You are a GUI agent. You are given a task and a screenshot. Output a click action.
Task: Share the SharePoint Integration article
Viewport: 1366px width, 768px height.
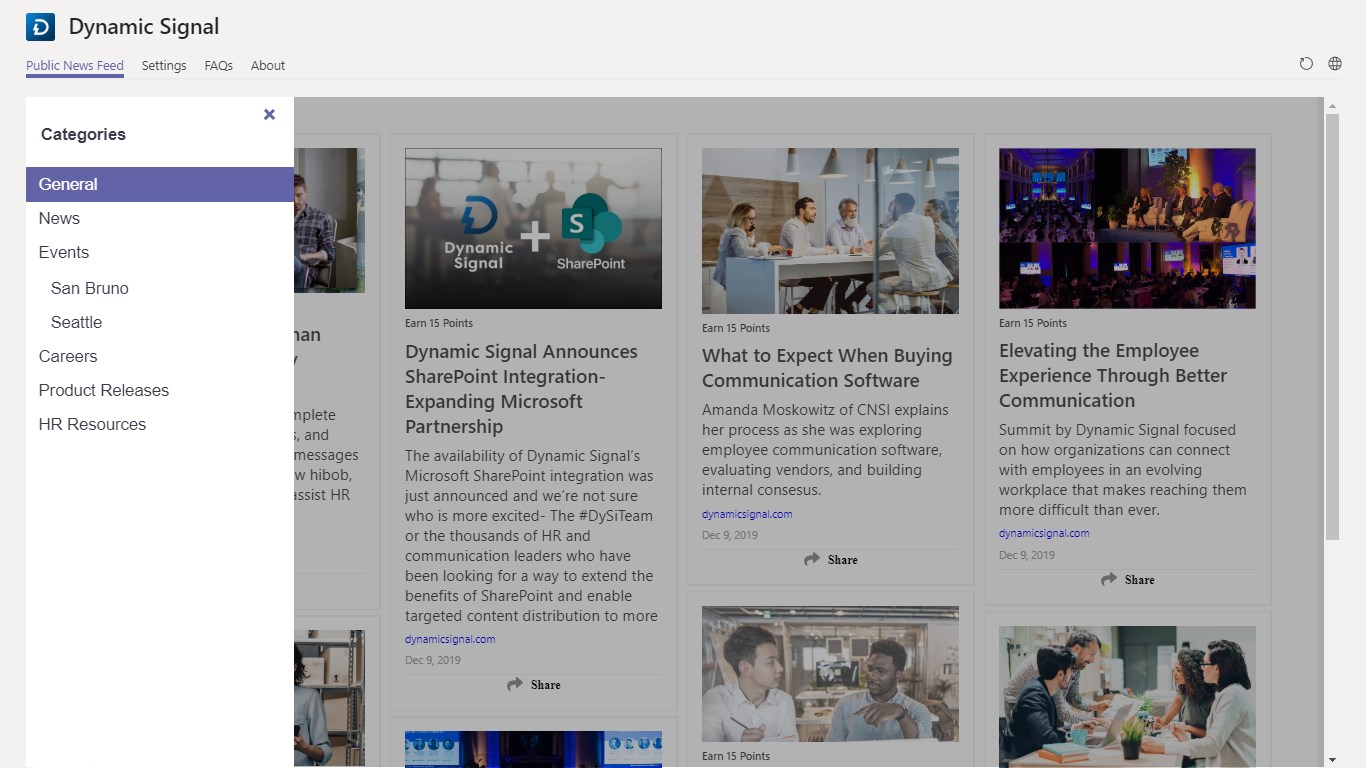click(533, 685)
